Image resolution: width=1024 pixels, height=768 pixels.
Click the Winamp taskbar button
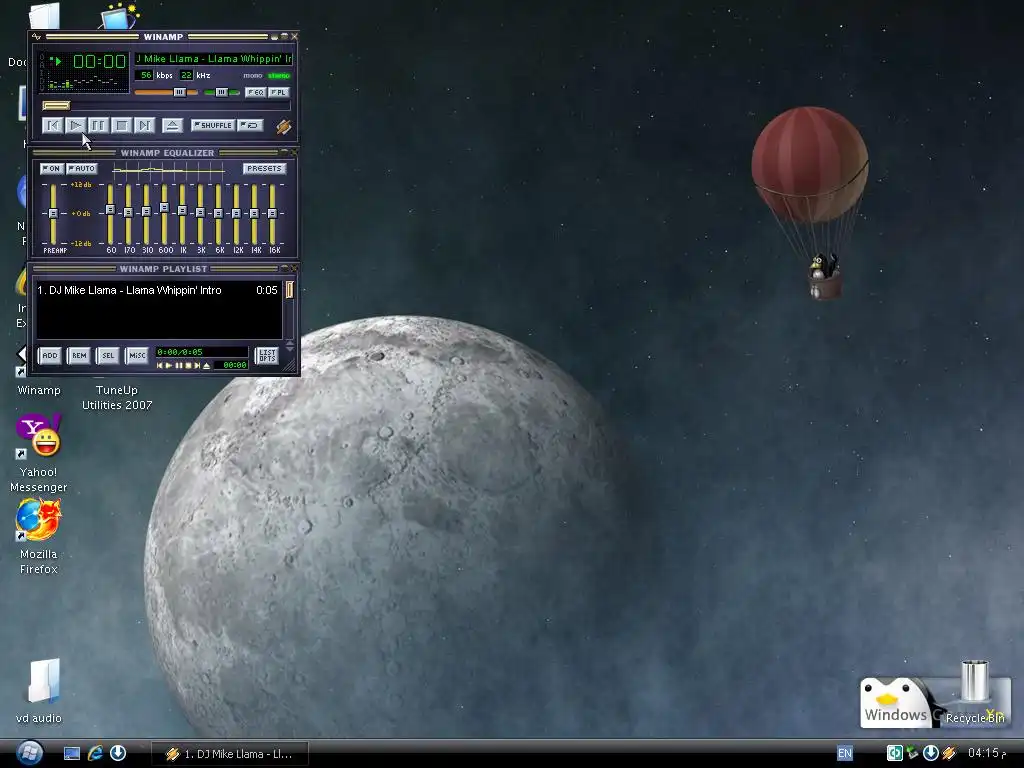(230, 754)
